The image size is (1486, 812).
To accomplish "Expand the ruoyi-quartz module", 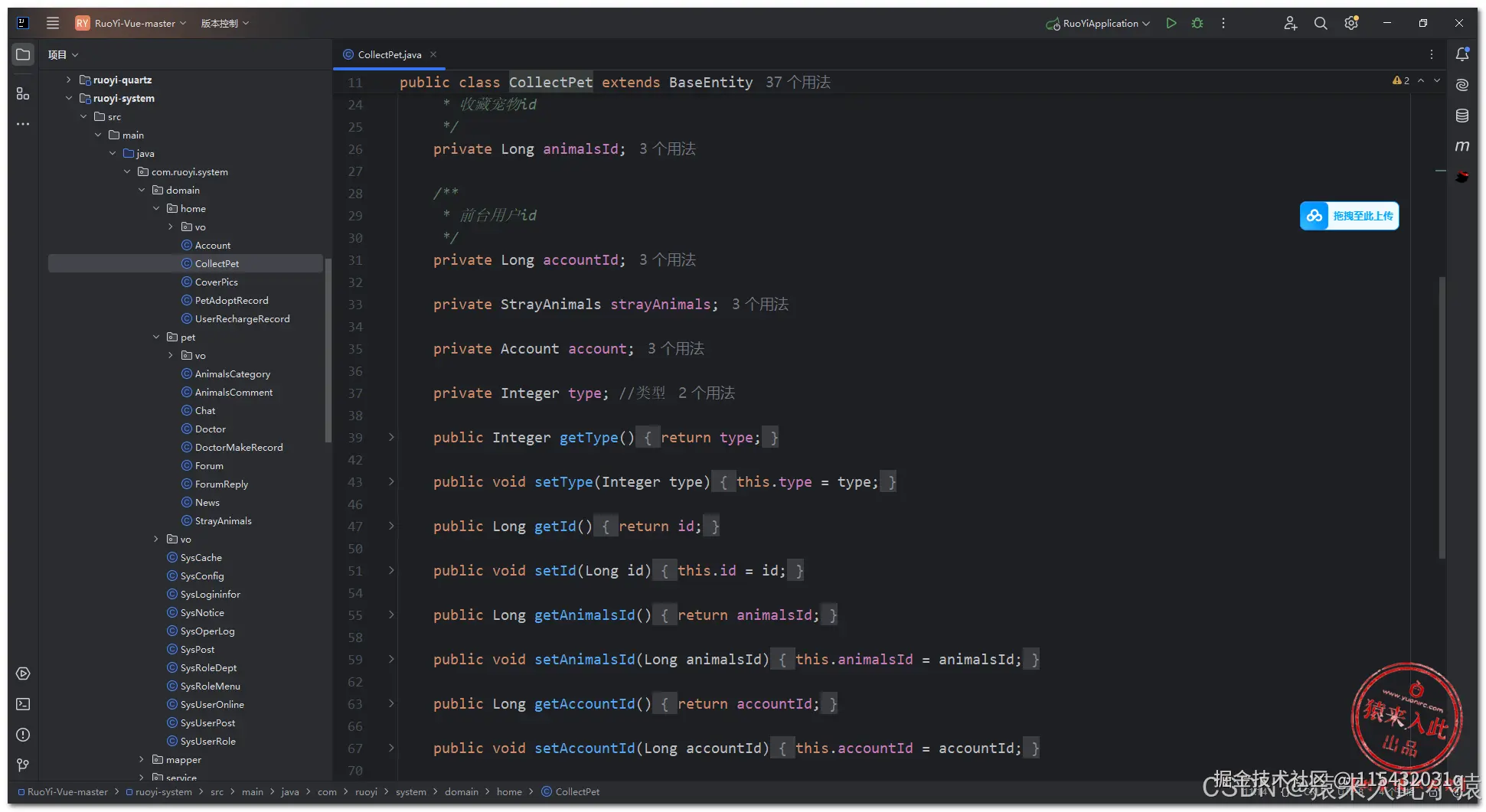I will click(x=68, y=80).
